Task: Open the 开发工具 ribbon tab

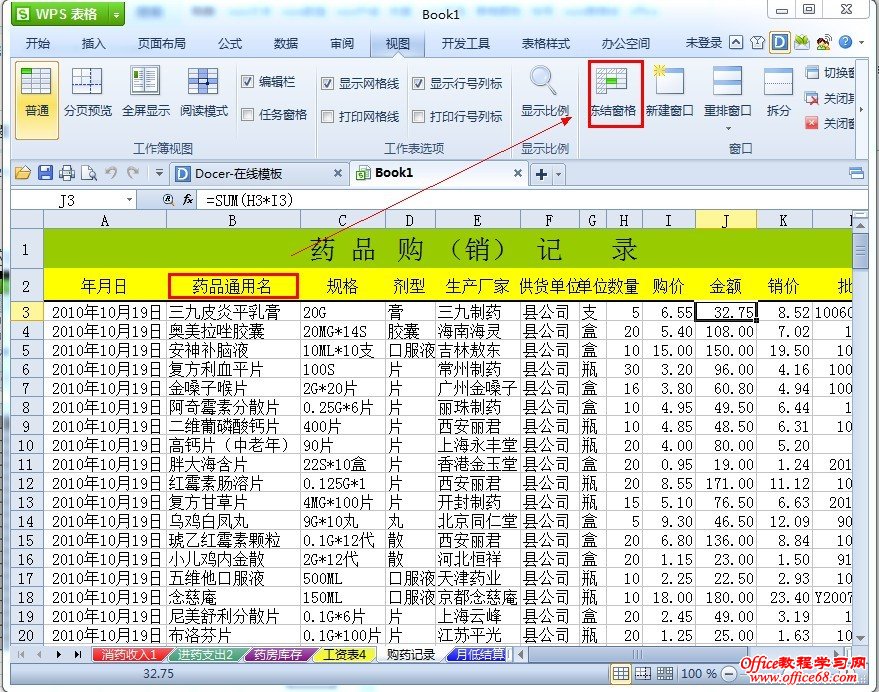Action: (x=465, y=43)
